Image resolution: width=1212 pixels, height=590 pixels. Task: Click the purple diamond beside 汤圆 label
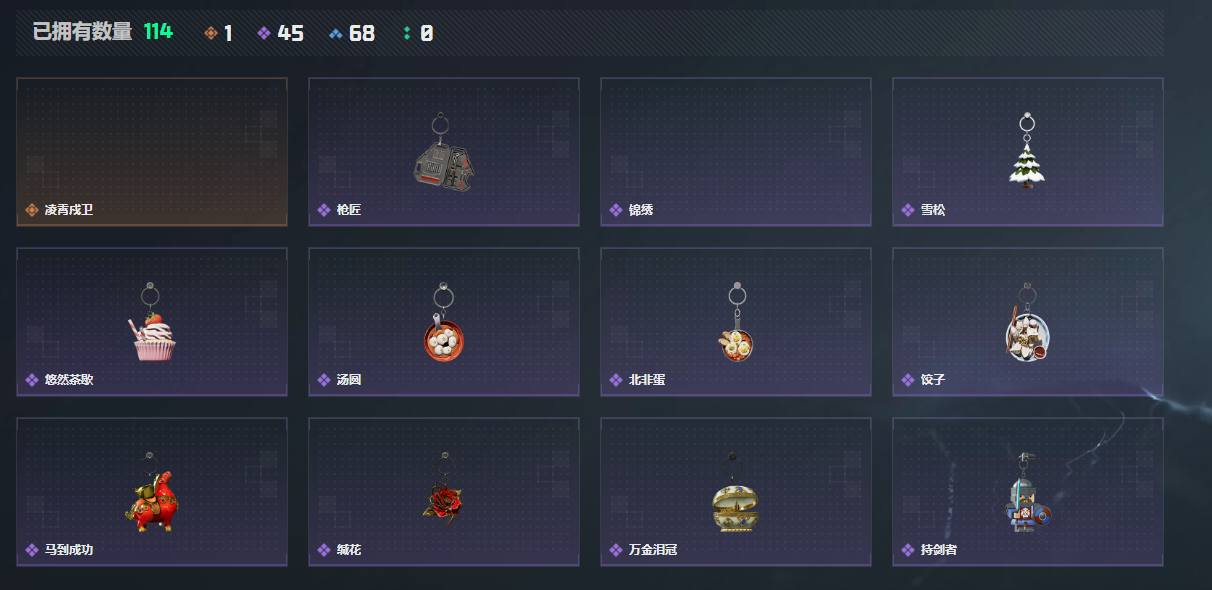click(324, 380)
